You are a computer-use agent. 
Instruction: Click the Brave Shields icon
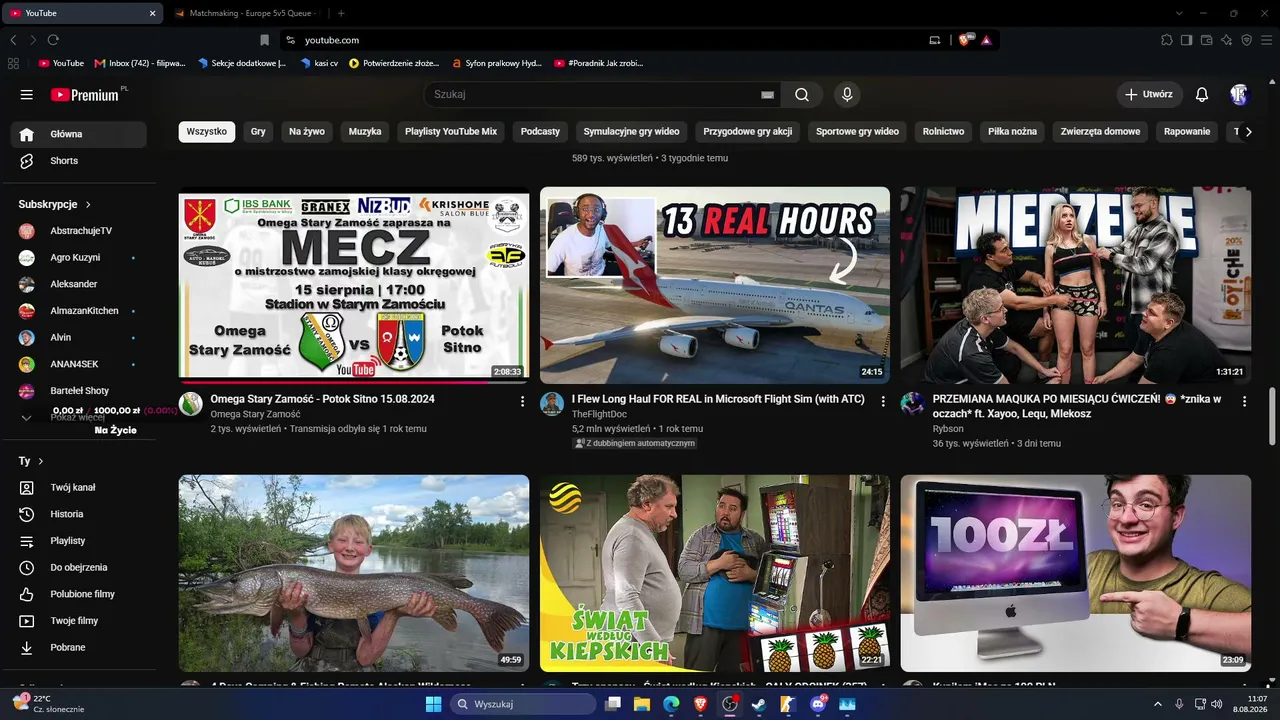965,40
